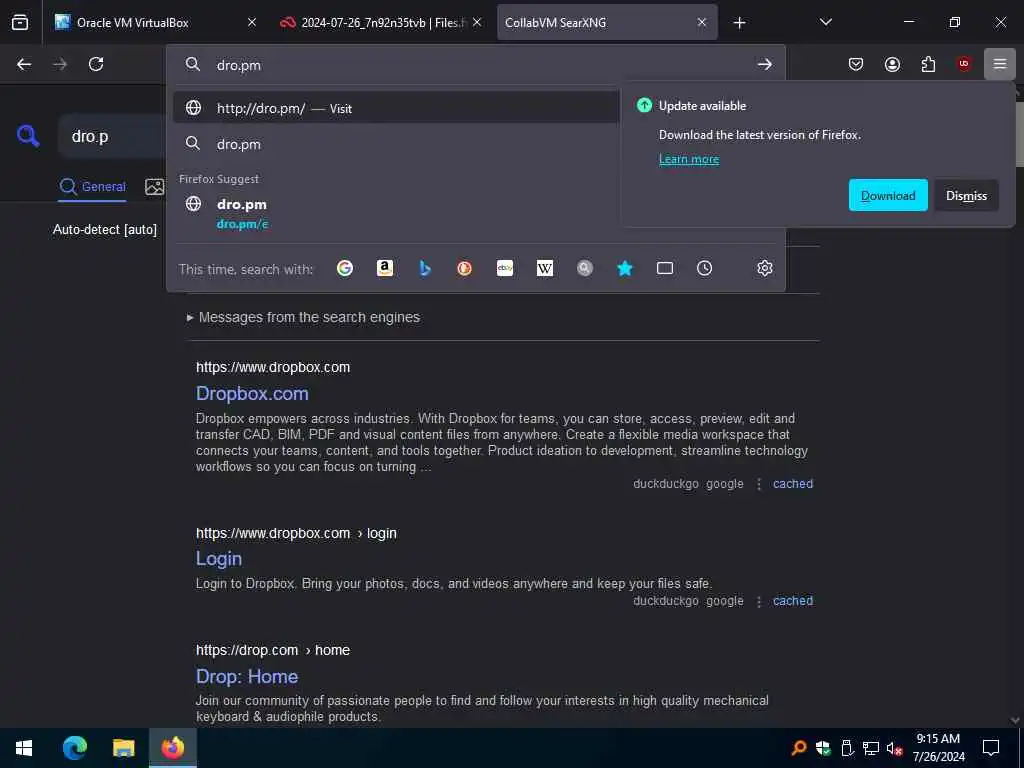This screenshot has height=768, width=1024.
Task: Expand list all tabs chevron
Action: (x=825, y=22)
